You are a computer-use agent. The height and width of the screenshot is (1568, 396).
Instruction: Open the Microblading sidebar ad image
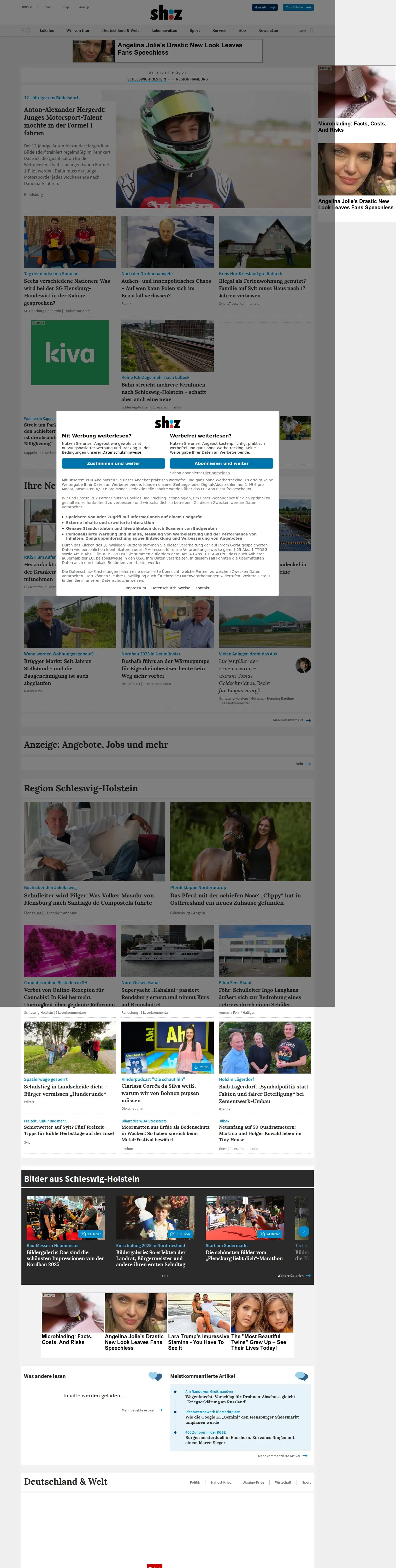pos(357,92)
